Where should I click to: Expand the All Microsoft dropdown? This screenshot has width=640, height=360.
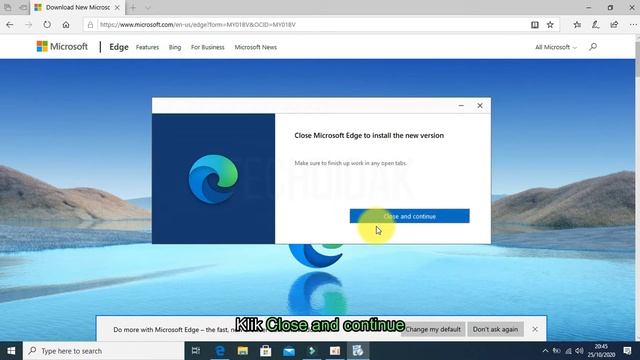click(556, 47)
